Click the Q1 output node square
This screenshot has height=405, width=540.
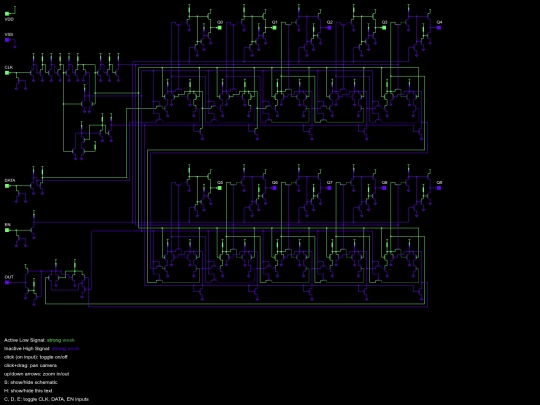pos(274,28)
